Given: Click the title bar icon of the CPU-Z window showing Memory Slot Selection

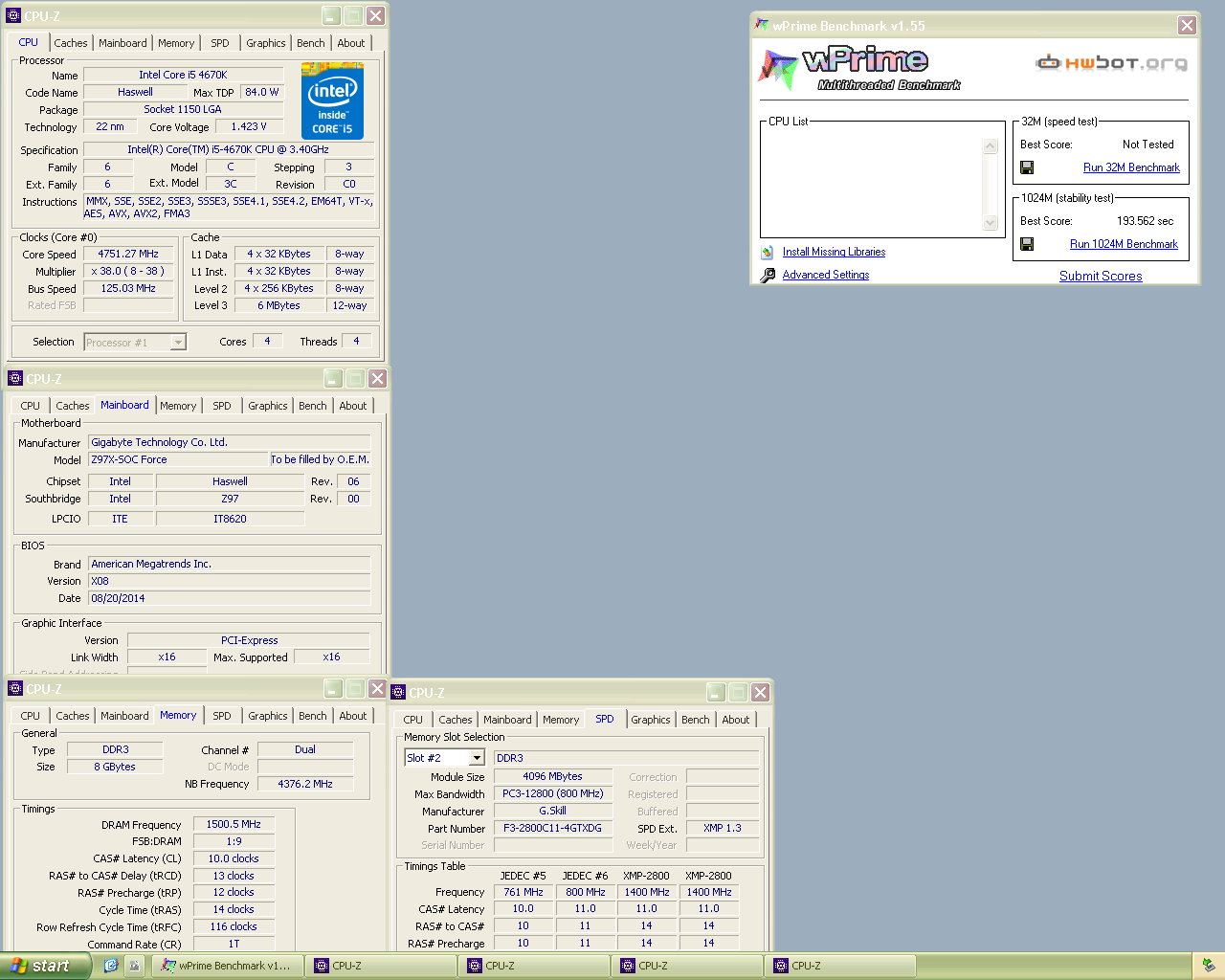Looking at the screenshot, I should point(398,693).
